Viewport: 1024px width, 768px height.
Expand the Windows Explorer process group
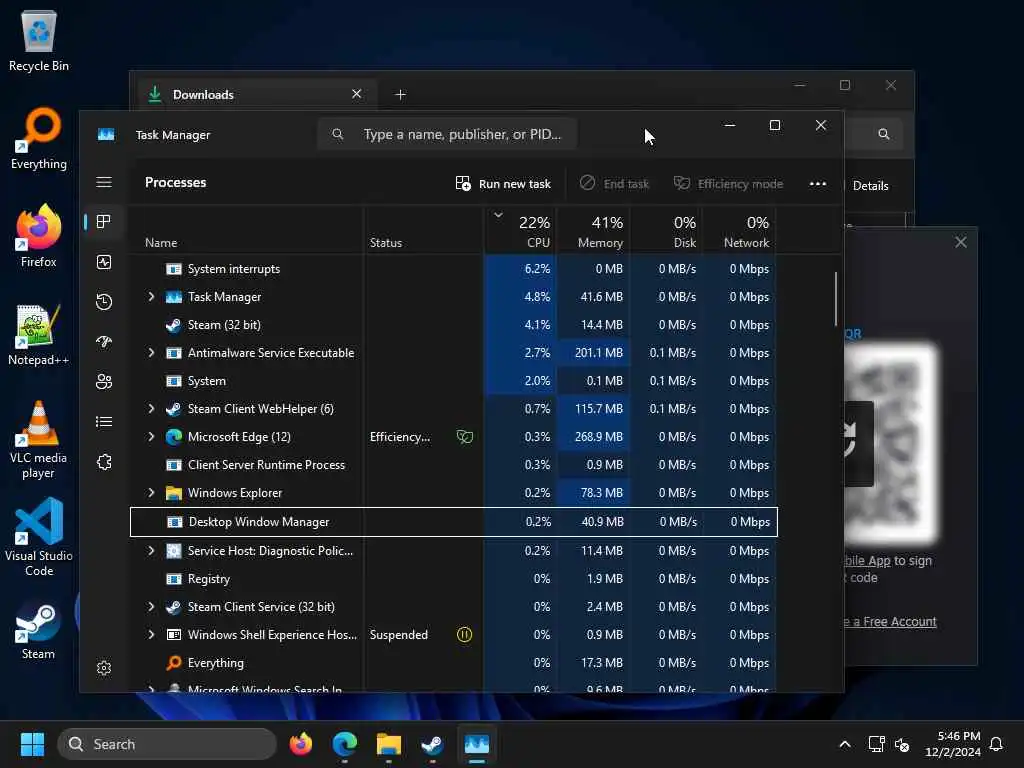click(152, 493)
